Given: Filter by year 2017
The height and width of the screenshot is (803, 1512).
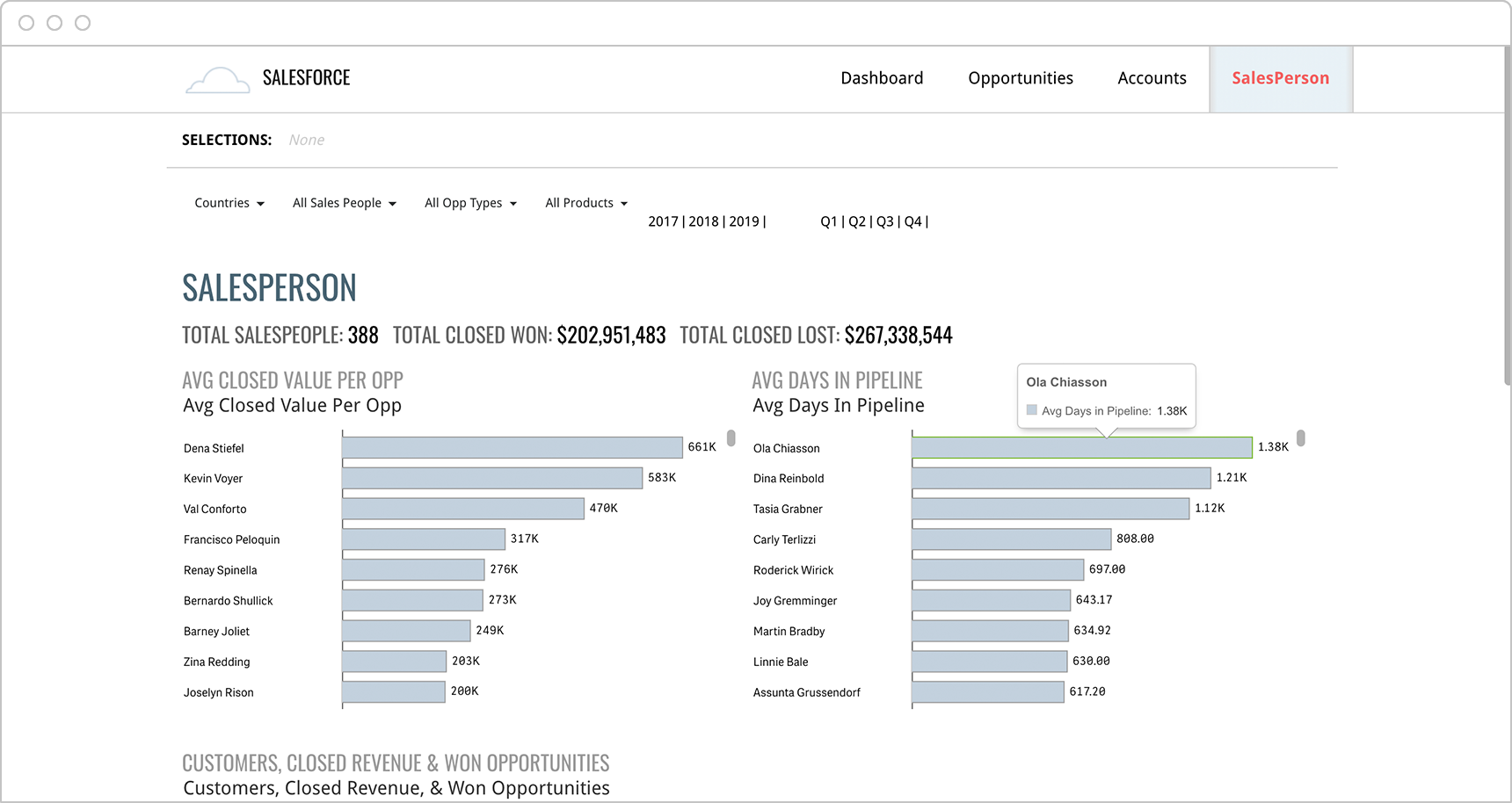Looking at the screenshot, I should [663, 221].
